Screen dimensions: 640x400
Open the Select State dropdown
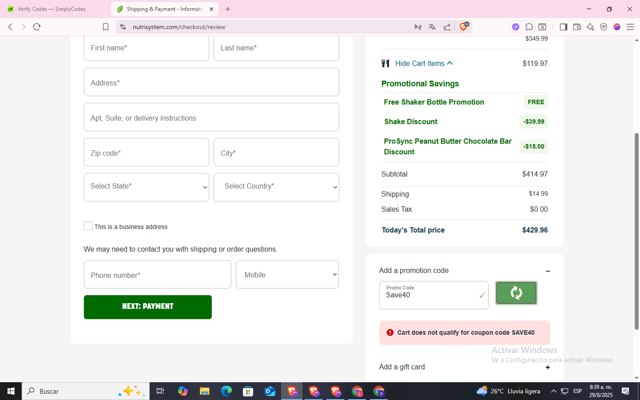[x=147, y=187]
